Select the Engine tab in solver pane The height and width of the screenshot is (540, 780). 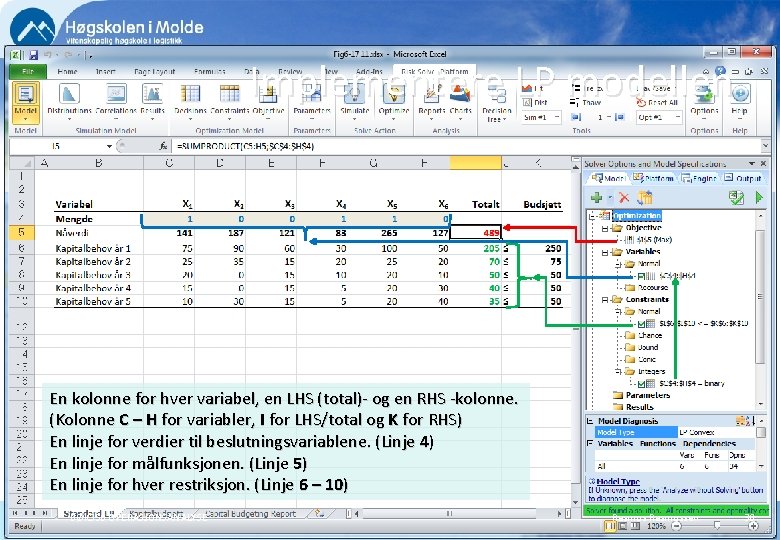[x=699, y=178]
